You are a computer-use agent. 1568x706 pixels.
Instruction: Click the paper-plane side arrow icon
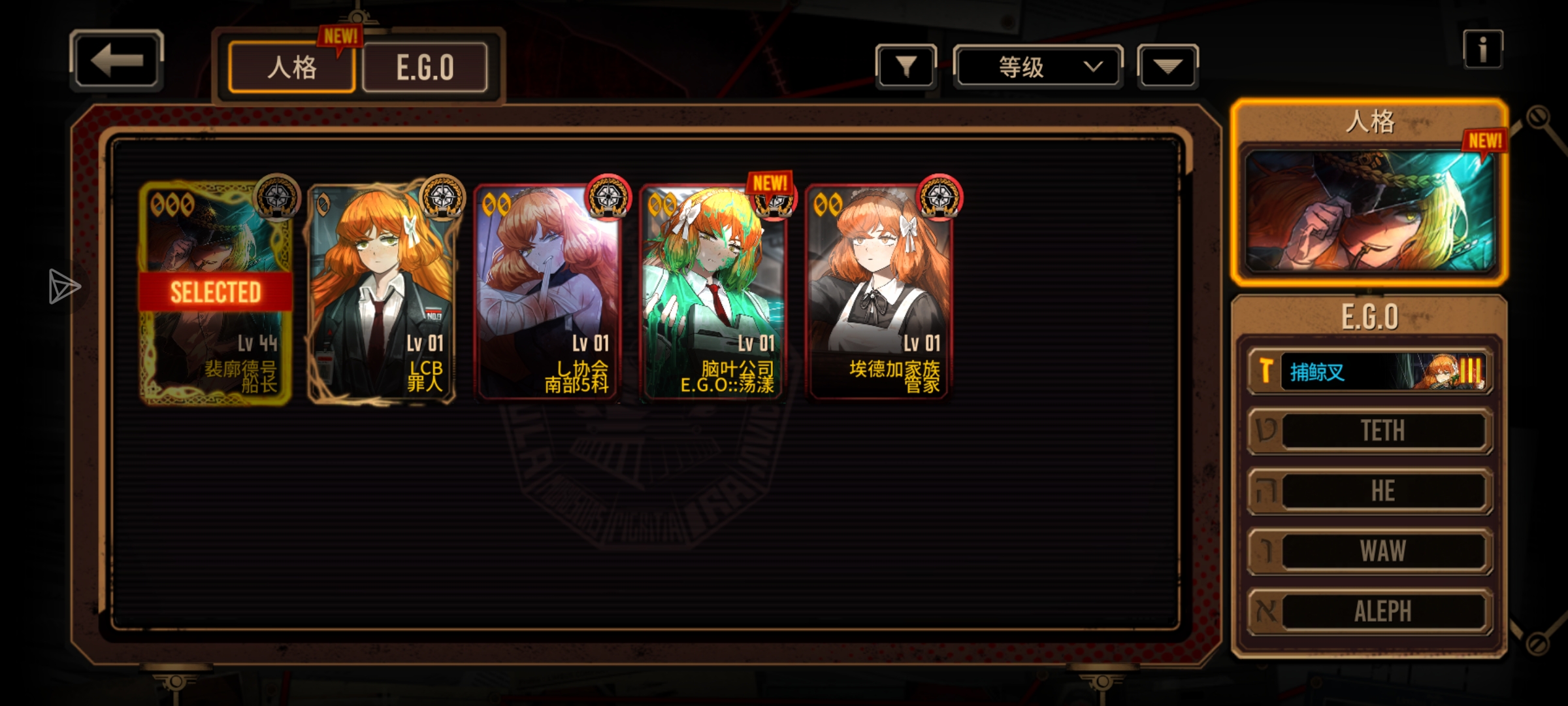pos(64,286)
